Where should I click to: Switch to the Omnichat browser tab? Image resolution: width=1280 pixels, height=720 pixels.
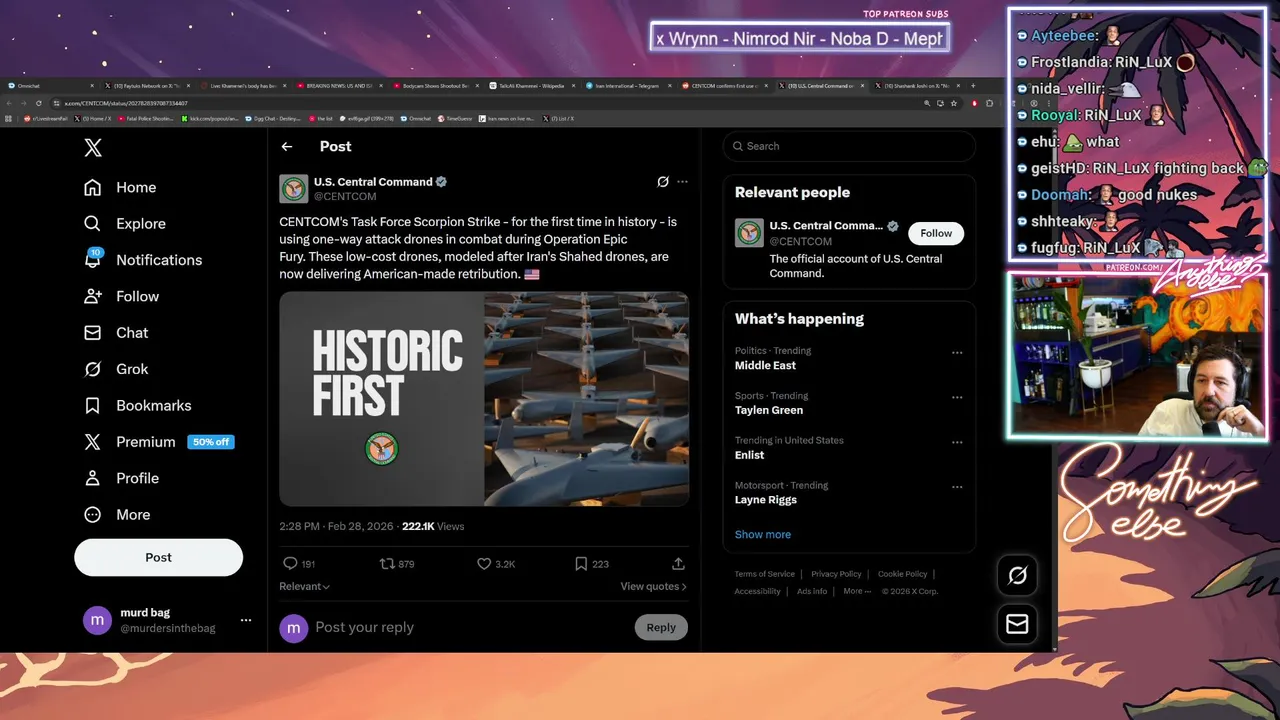coord(50,86)
